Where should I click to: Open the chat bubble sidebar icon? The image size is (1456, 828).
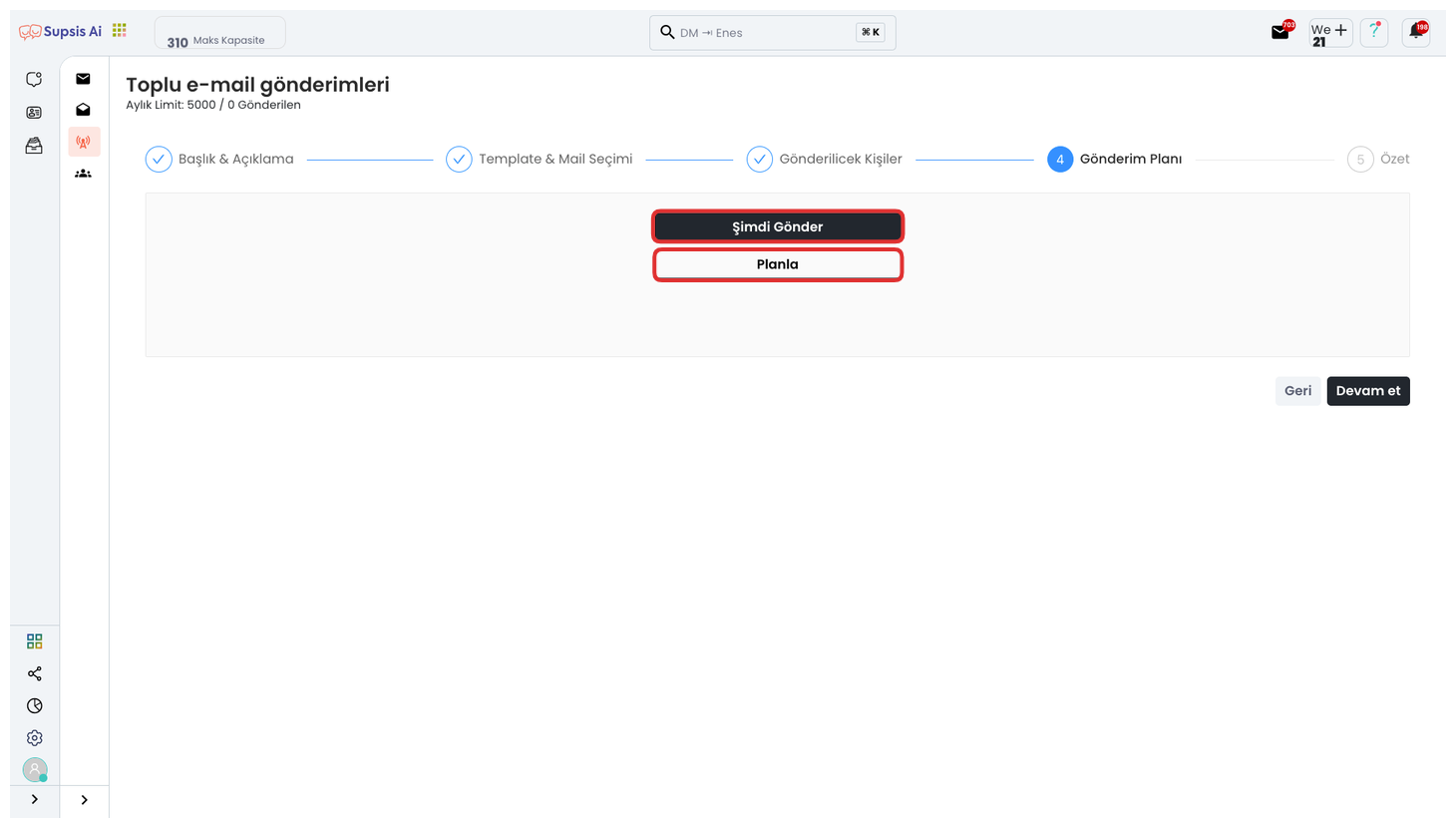[x=34, y=80]
